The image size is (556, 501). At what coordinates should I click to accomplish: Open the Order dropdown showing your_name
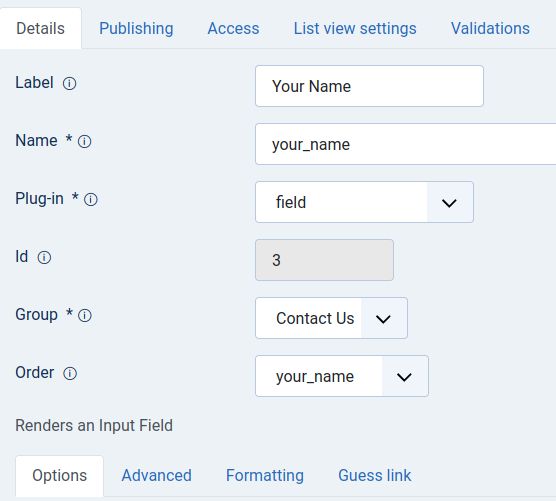pyautogui.click(x=342, y=376)
